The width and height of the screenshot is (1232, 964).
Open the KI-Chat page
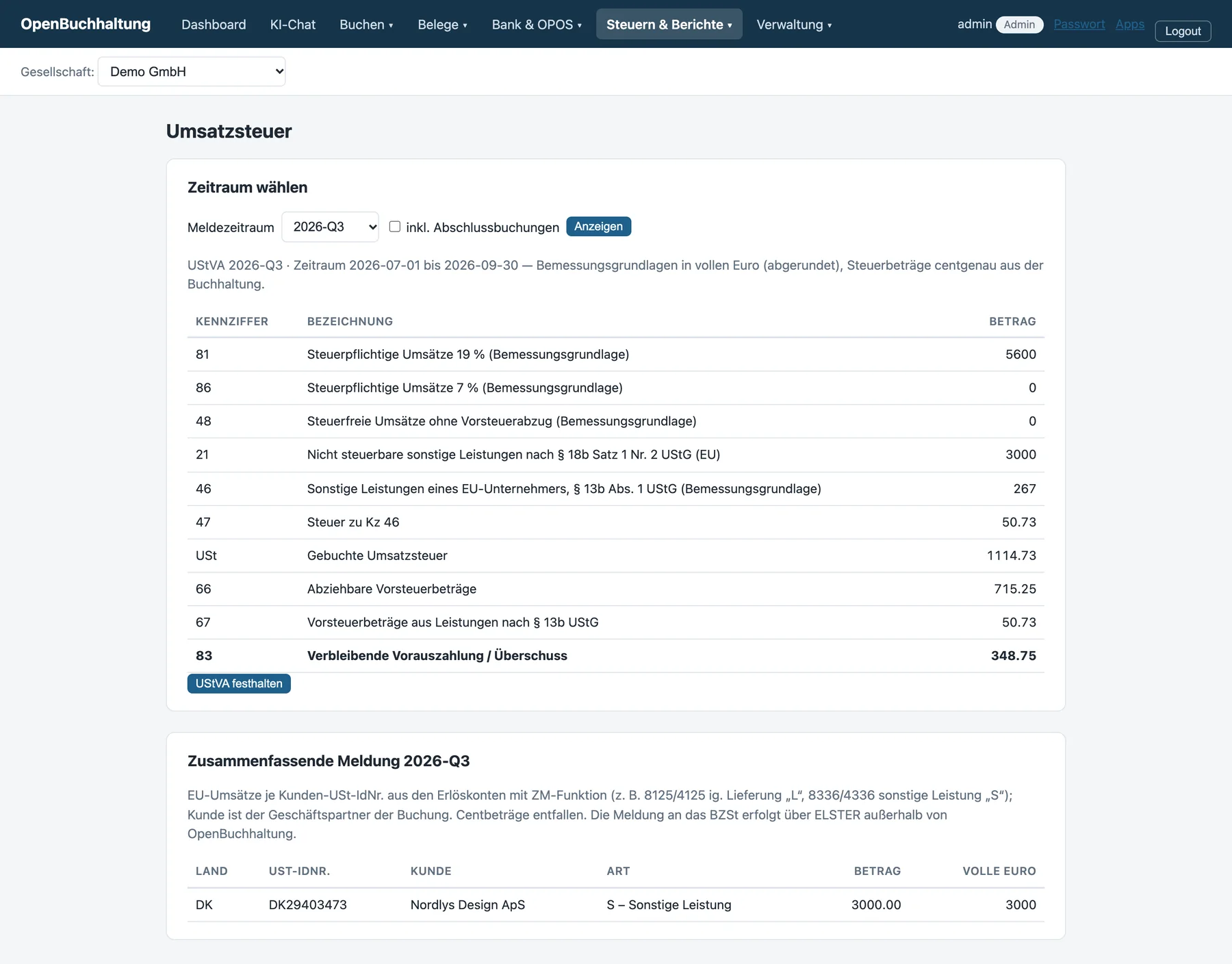(x=293, y=25)
